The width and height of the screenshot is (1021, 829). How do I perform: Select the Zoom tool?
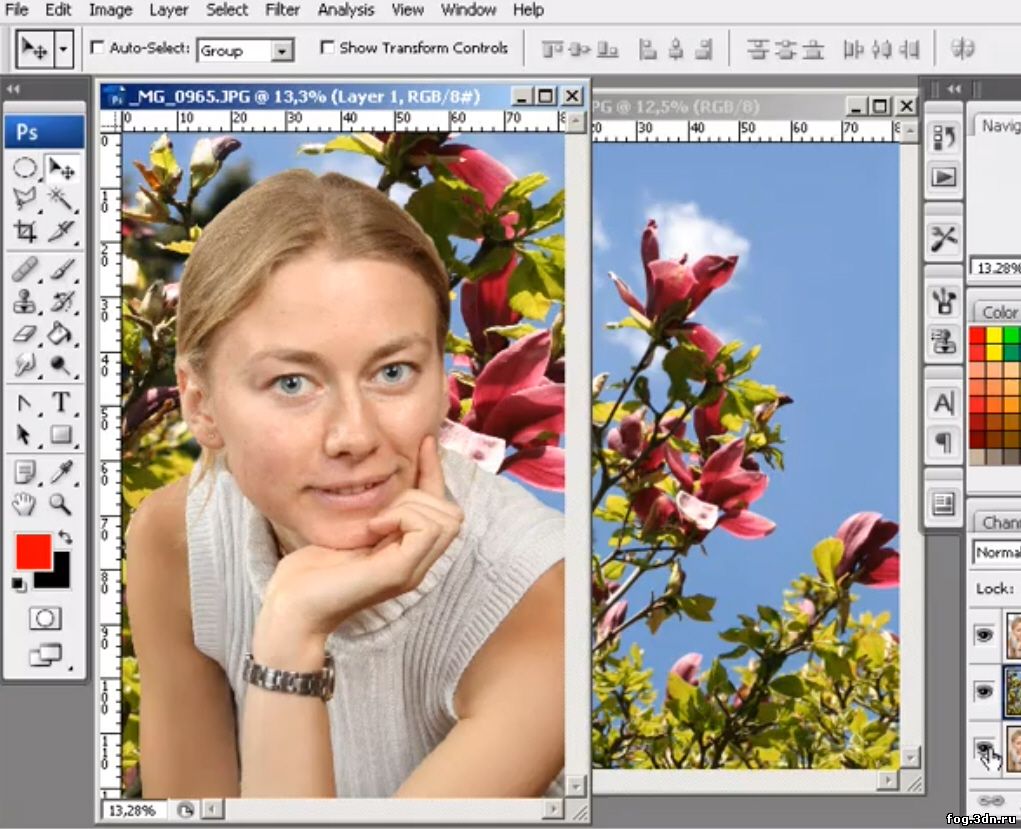coord(61,504)
